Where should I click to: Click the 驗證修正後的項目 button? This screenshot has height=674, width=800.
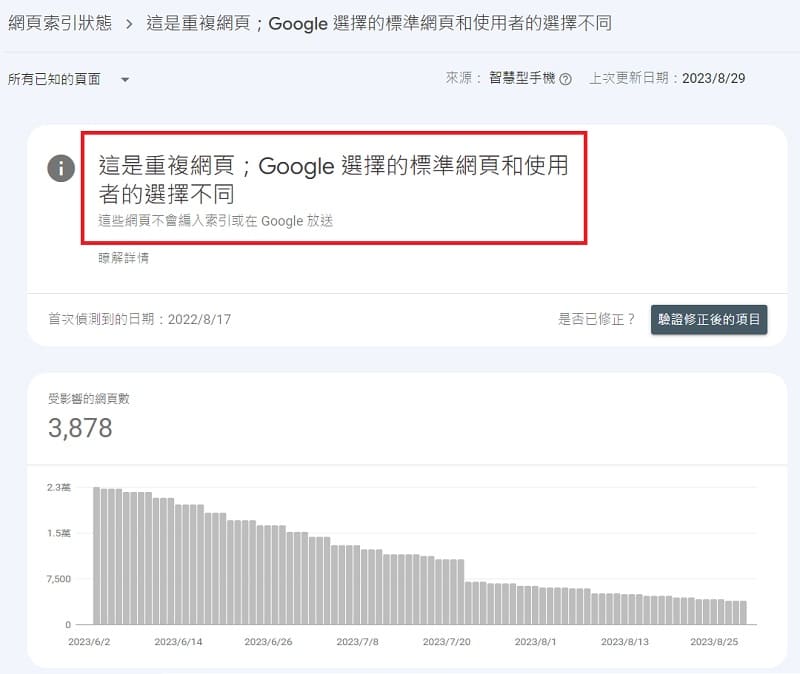[709, 319]
